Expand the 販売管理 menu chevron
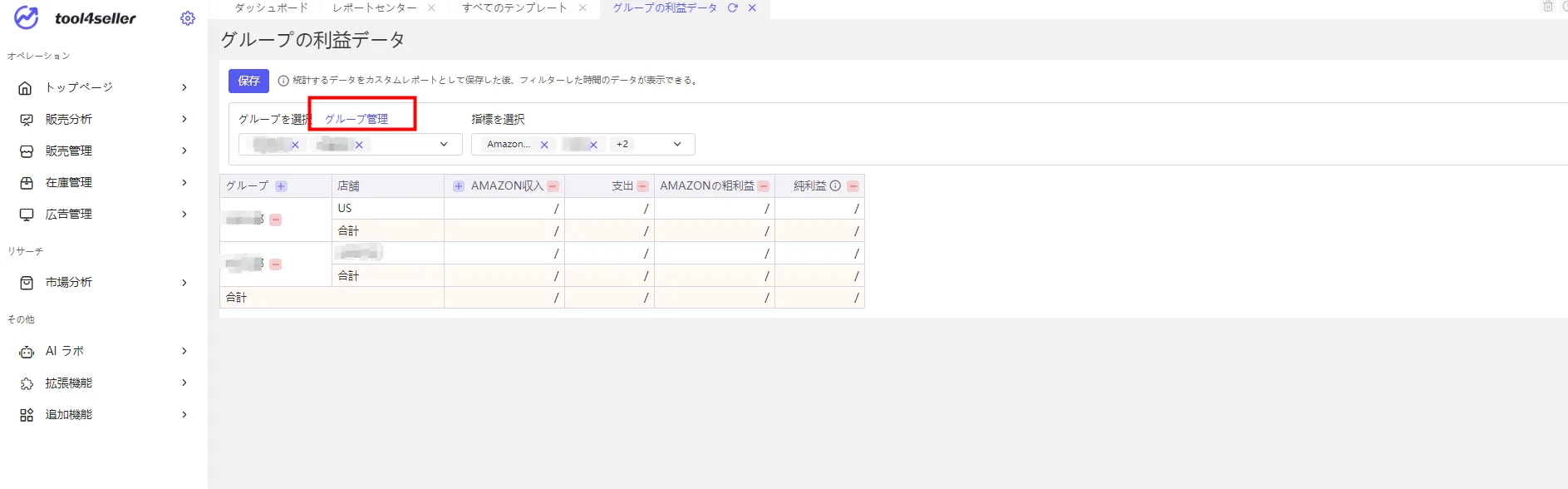 [184, 151]
